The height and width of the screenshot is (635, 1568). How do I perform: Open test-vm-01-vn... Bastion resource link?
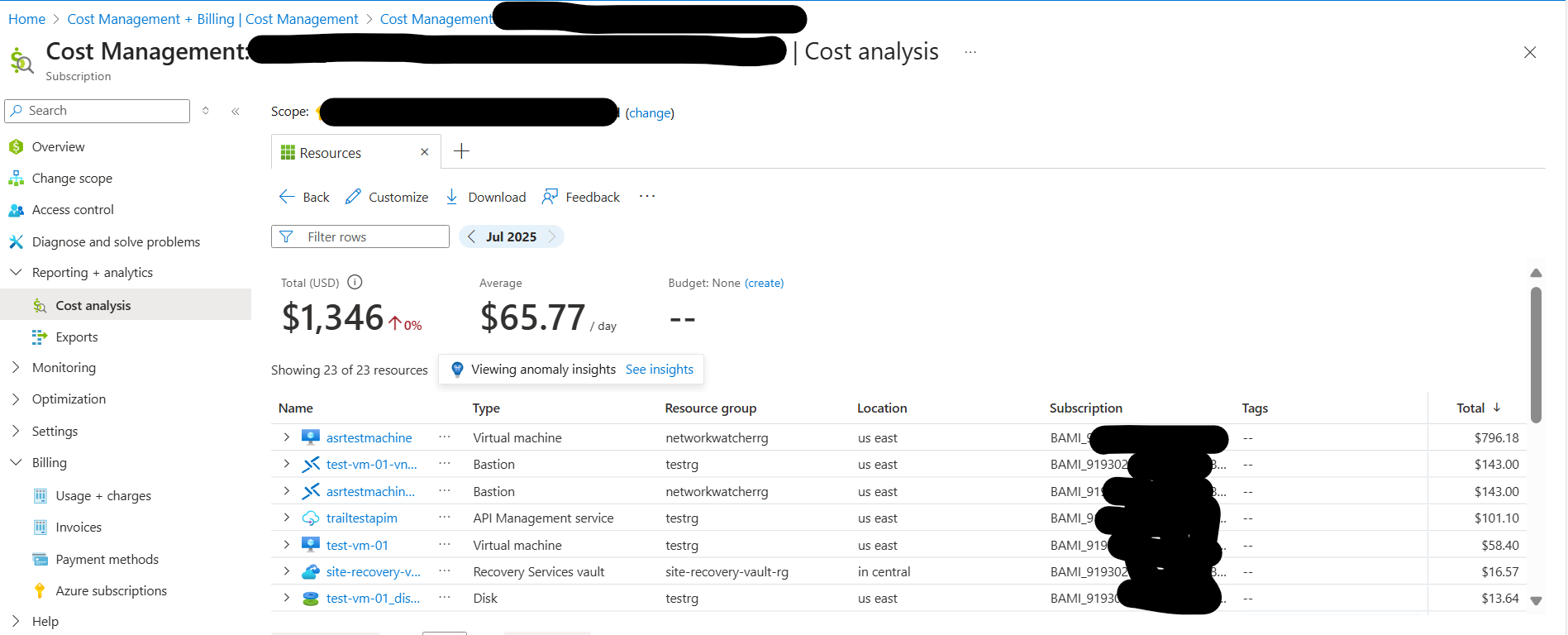(x=371, y=464)
